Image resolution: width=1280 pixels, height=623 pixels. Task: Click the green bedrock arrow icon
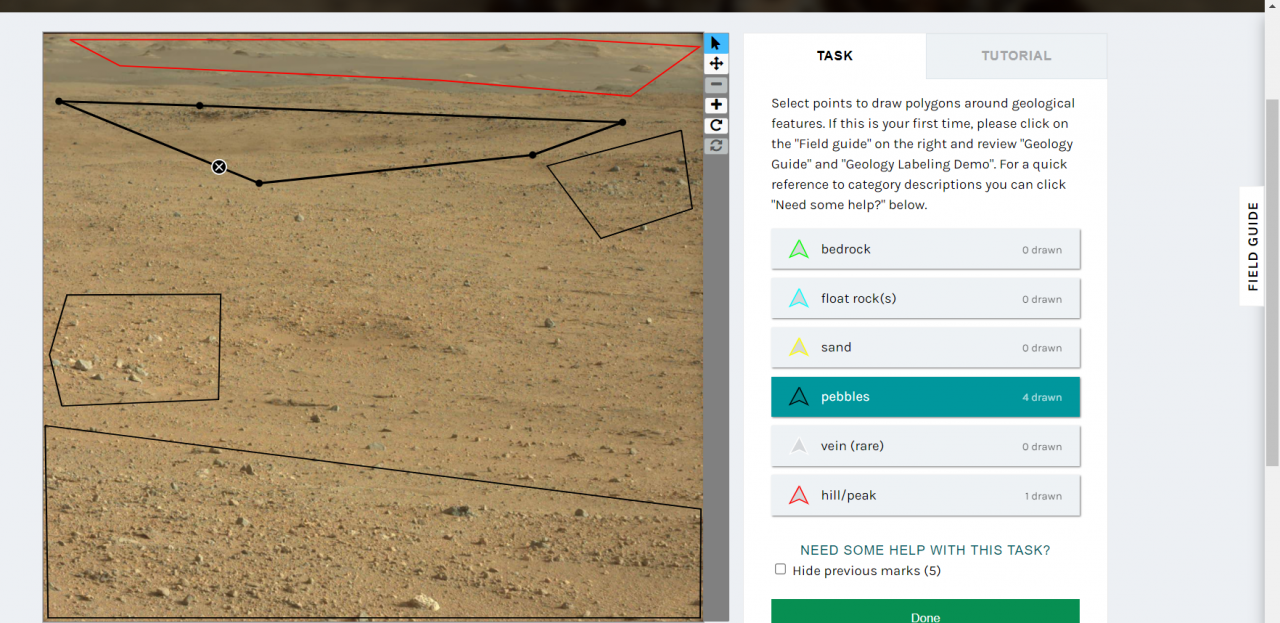click(798, 249)
